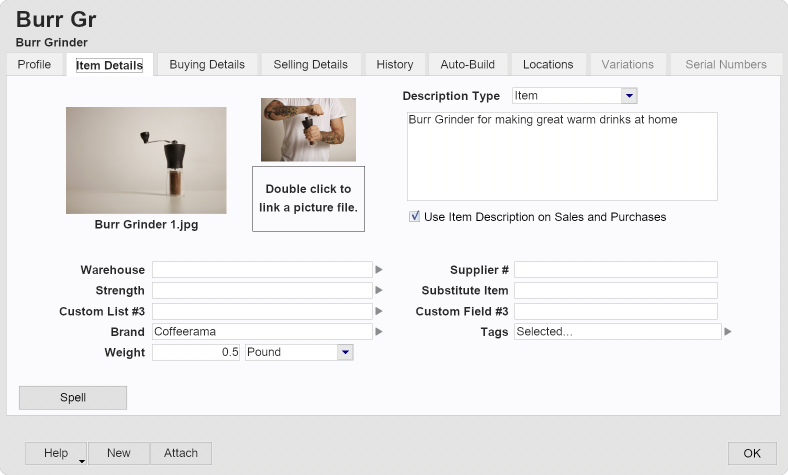Toggle Use Item Description on Sales and Purchases
788x475 pixels.
[414, 217]
